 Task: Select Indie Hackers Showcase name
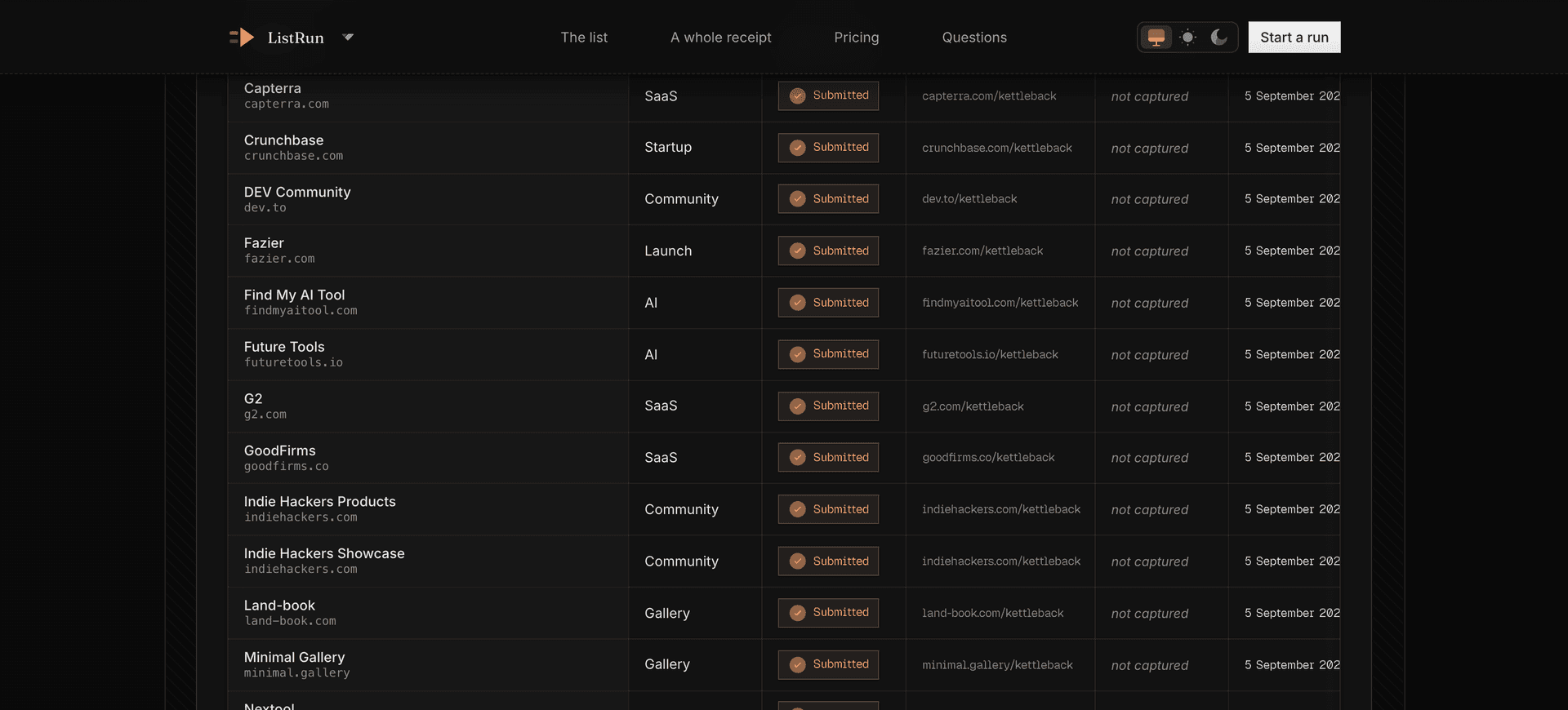(324, 553)
